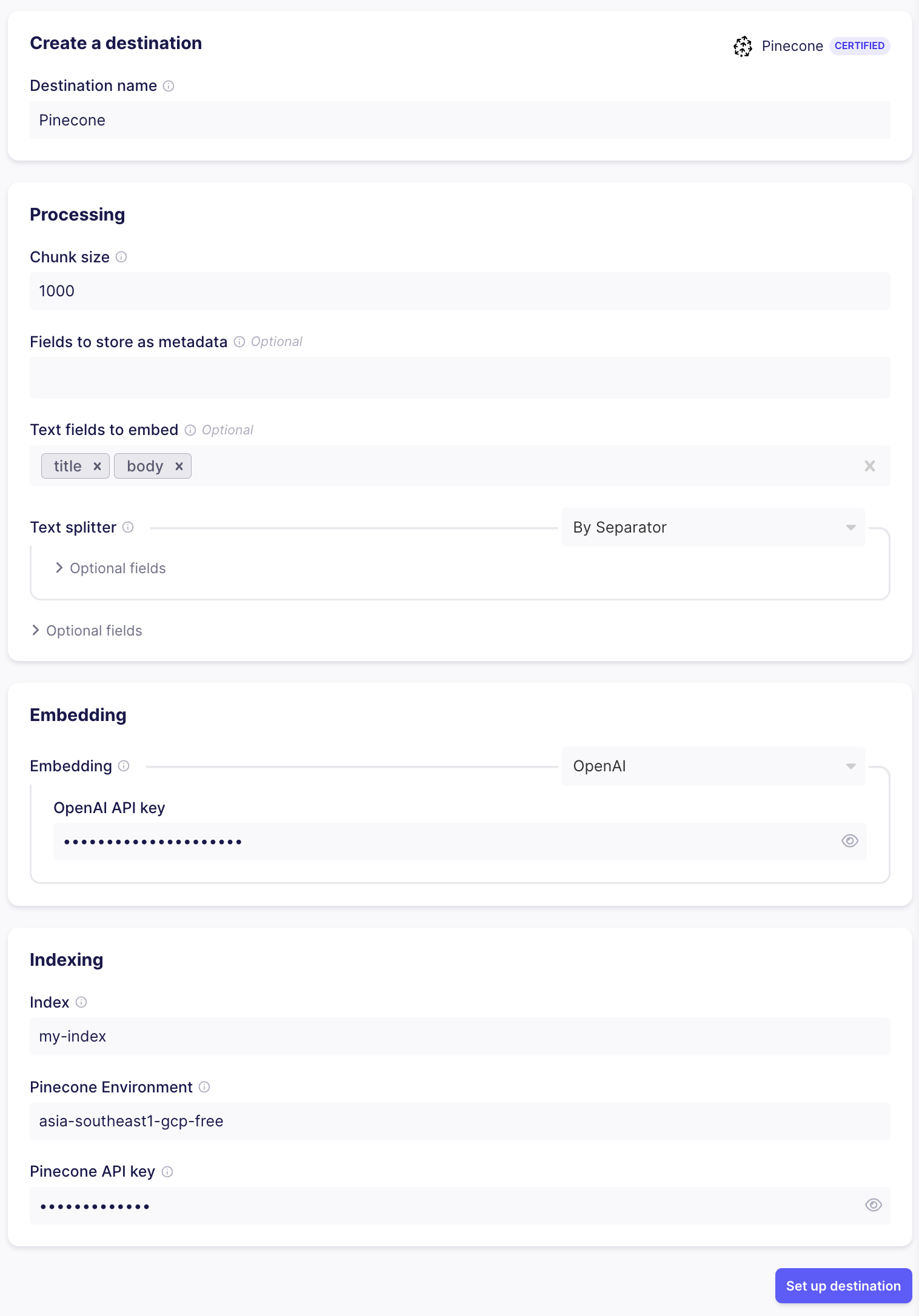Click the Chunk size info icon
919x1316 pixels.
coord(121,258)
